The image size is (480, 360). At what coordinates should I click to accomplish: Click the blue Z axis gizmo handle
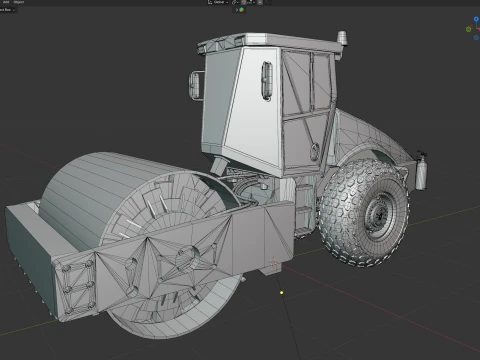[x=476, y=19]
